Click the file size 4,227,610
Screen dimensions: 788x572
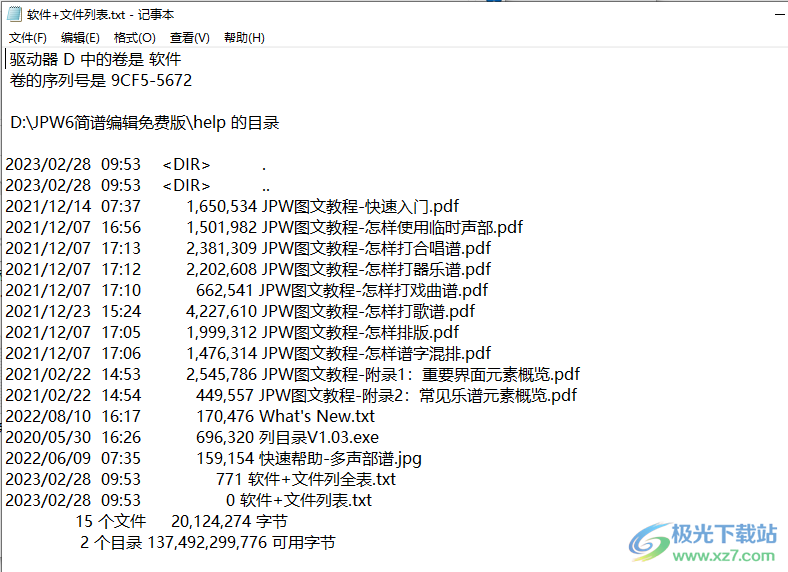point(222,312)
